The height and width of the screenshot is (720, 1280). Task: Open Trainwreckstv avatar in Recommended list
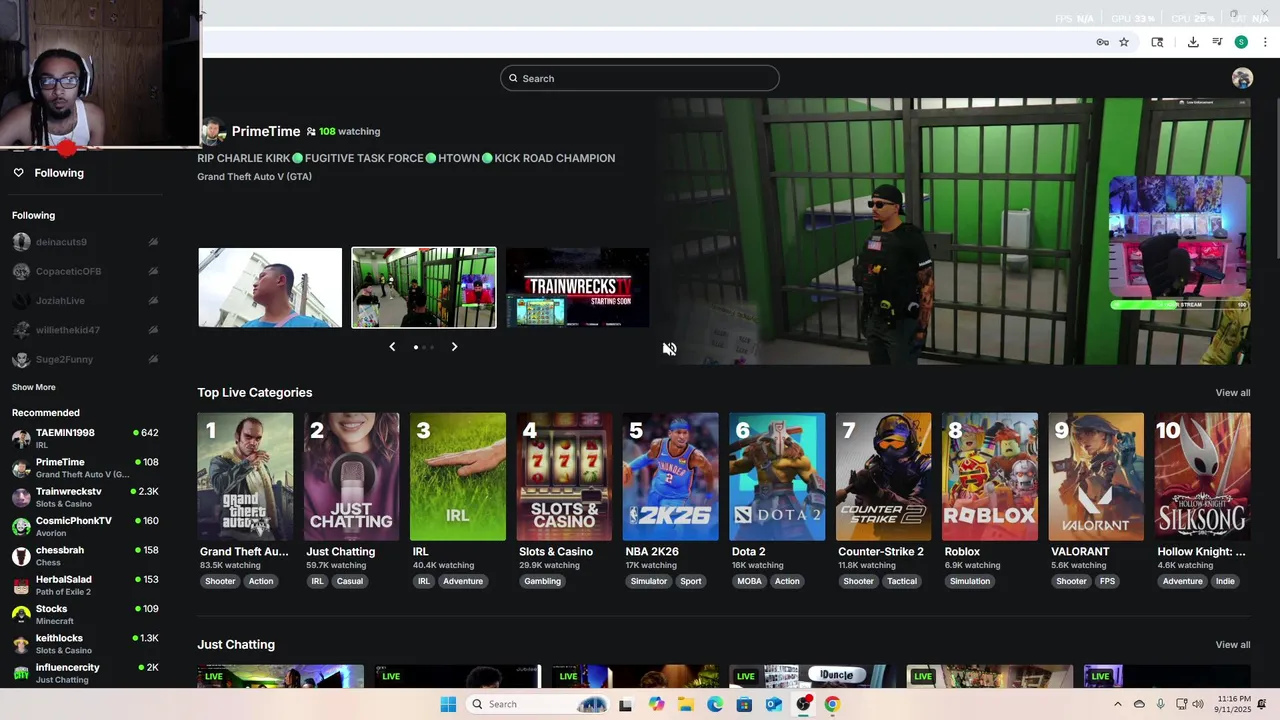tap(21, 497)
